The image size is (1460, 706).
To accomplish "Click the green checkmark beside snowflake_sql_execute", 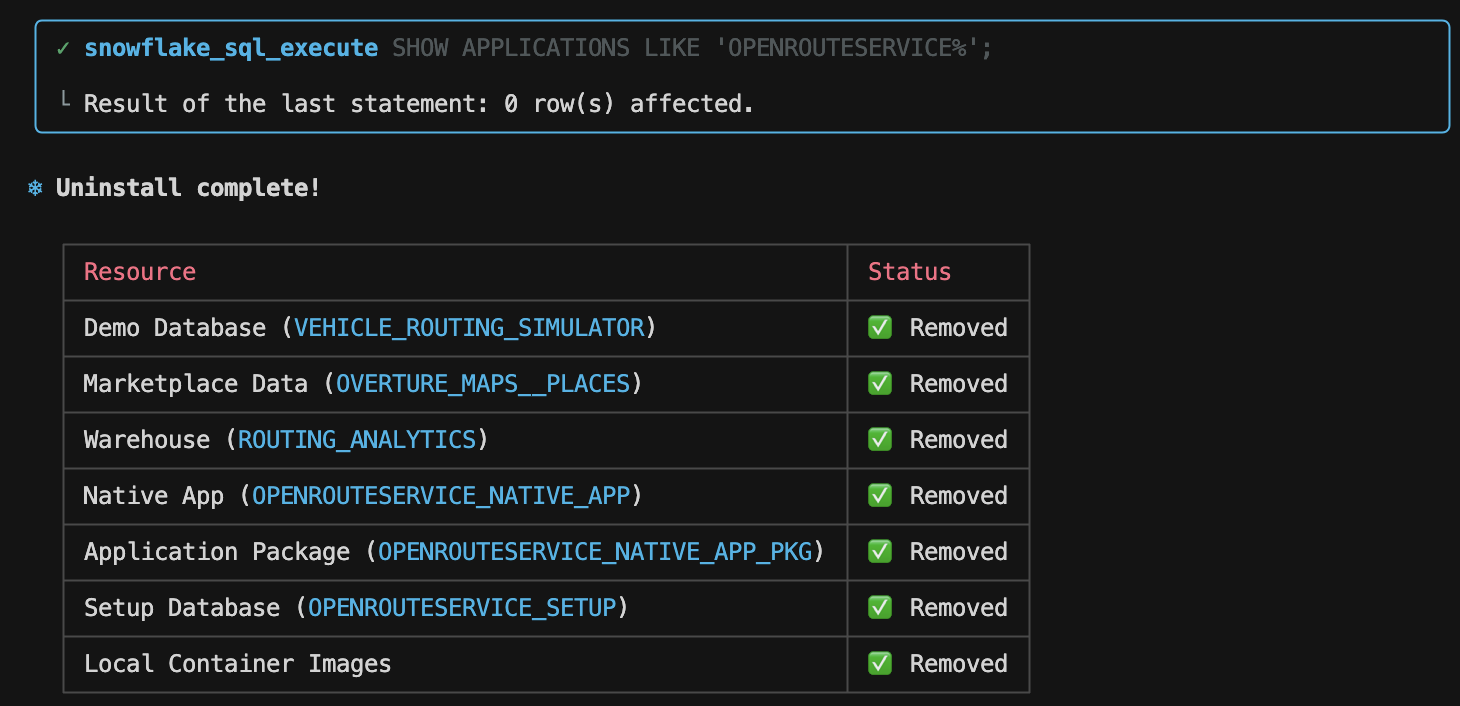I will 63,48.
